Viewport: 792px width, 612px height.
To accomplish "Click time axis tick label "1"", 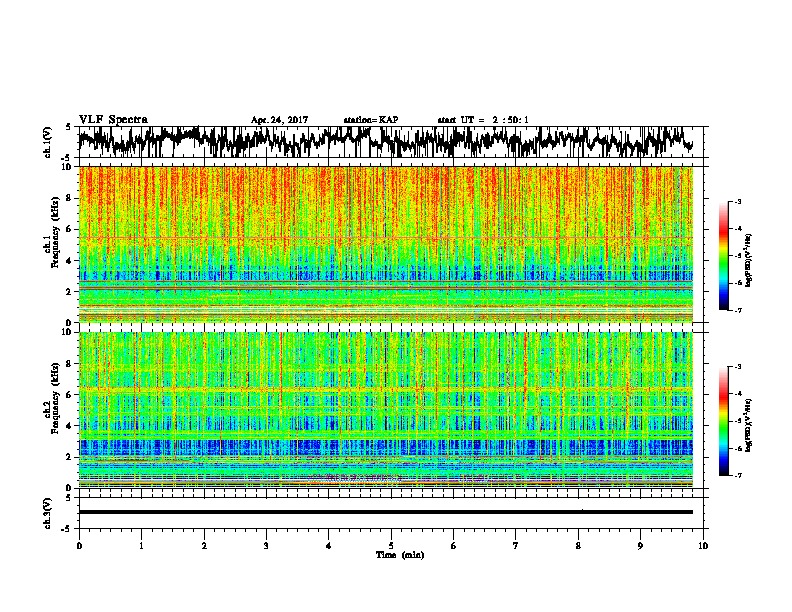I will click(x=141, y=546).
